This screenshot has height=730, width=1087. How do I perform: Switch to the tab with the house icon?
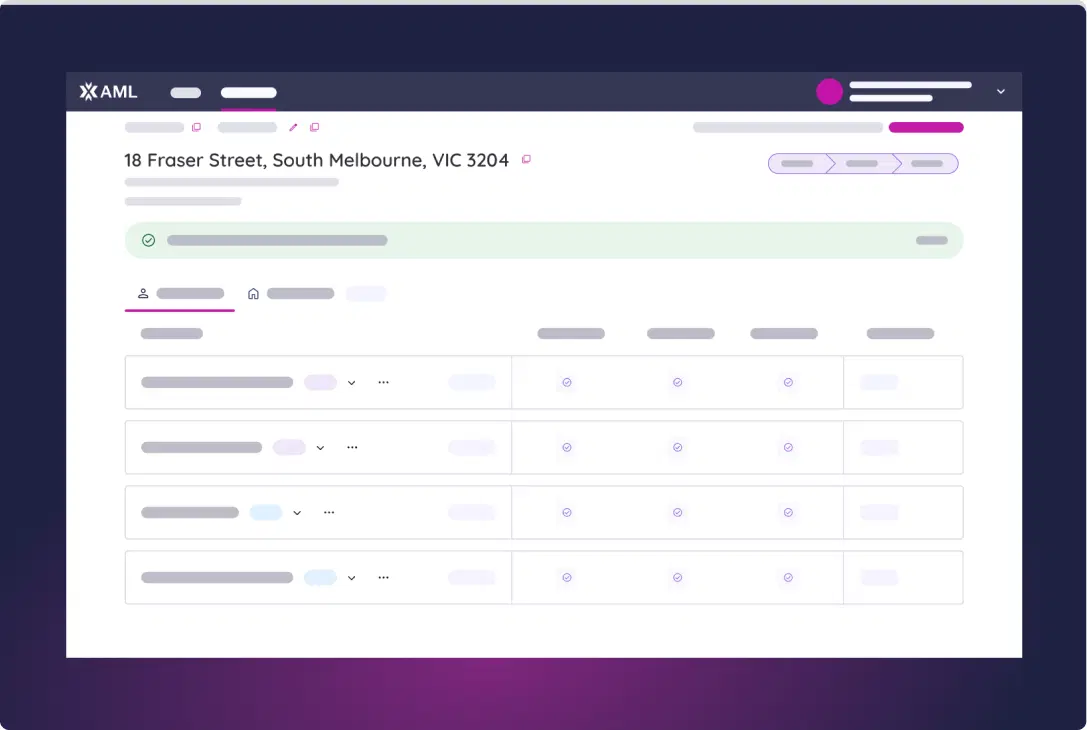[290, 294]
